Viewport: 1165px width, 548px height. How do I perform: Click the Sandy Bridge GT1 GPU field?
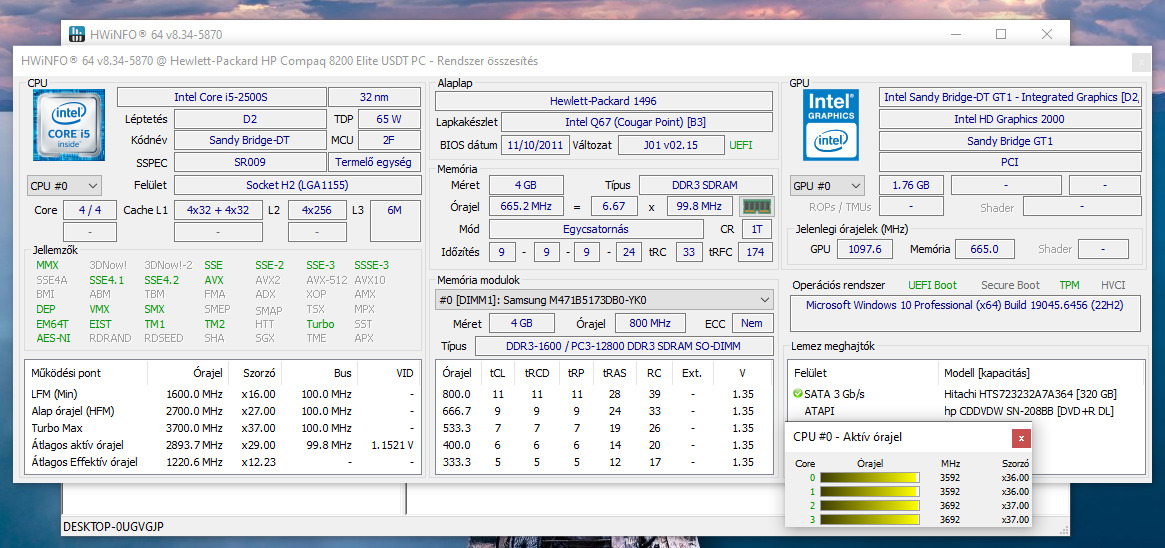(x=1010, y=140)
